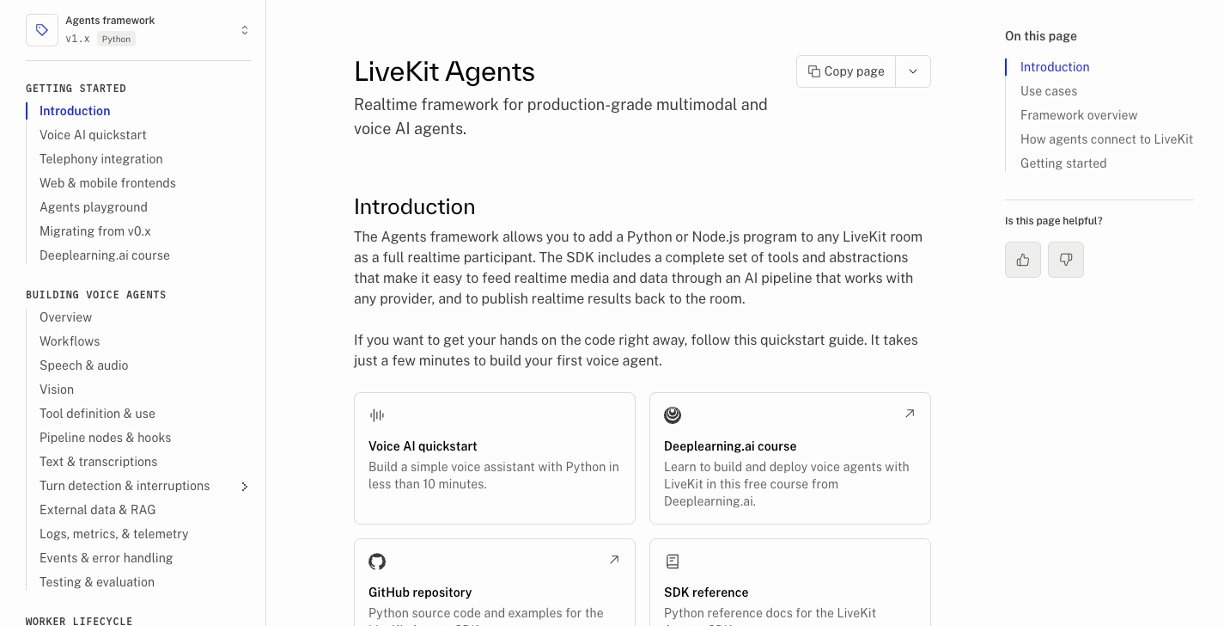Select Telephony integration in the sidebar

coord(100,159)
